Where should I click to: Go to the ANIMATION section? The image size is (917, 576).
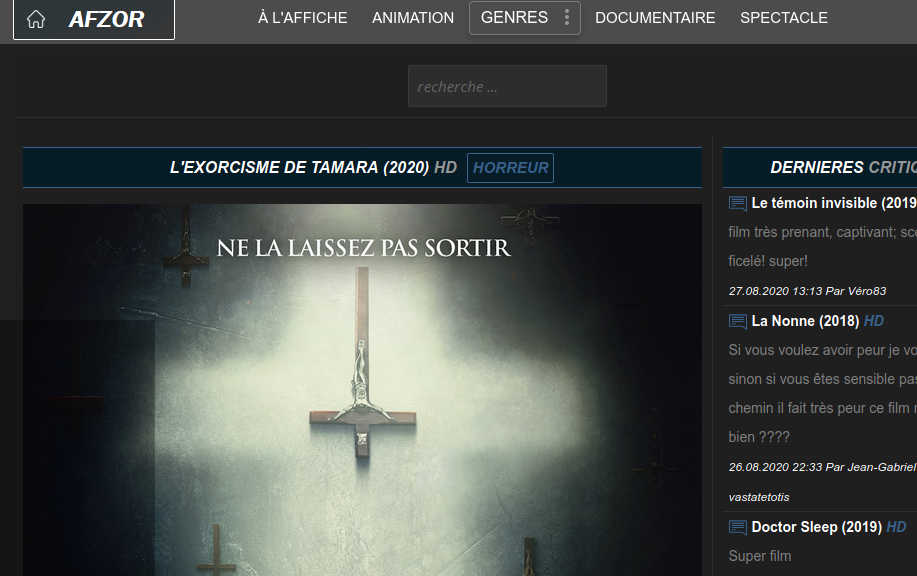click(x=413, y=18)
